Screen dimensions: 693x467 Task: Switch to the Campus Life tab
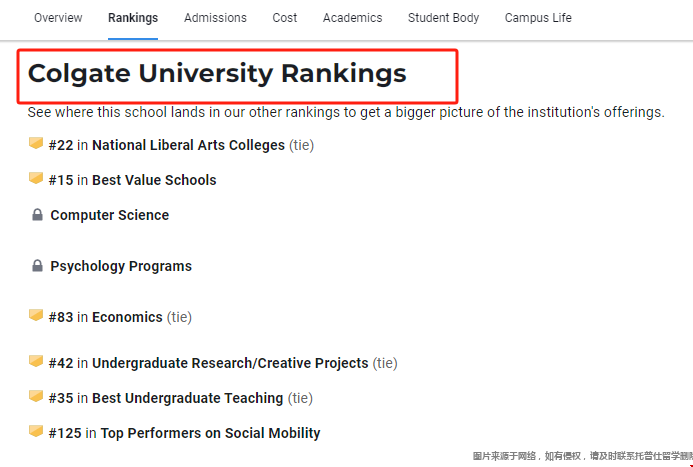[538, 18]
